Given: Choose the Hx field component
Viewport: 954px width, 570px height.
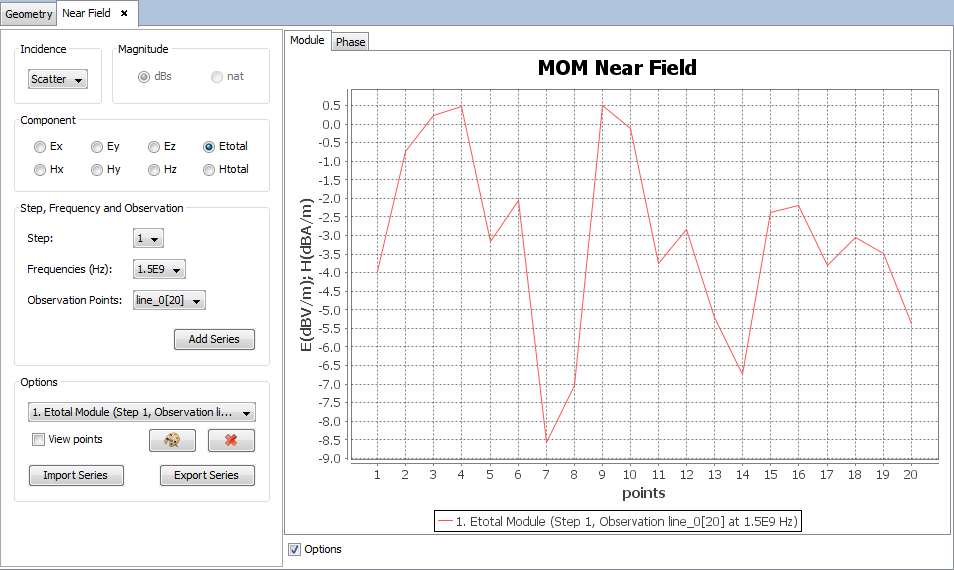Looking at the screenshot, I should pos(40,170).
